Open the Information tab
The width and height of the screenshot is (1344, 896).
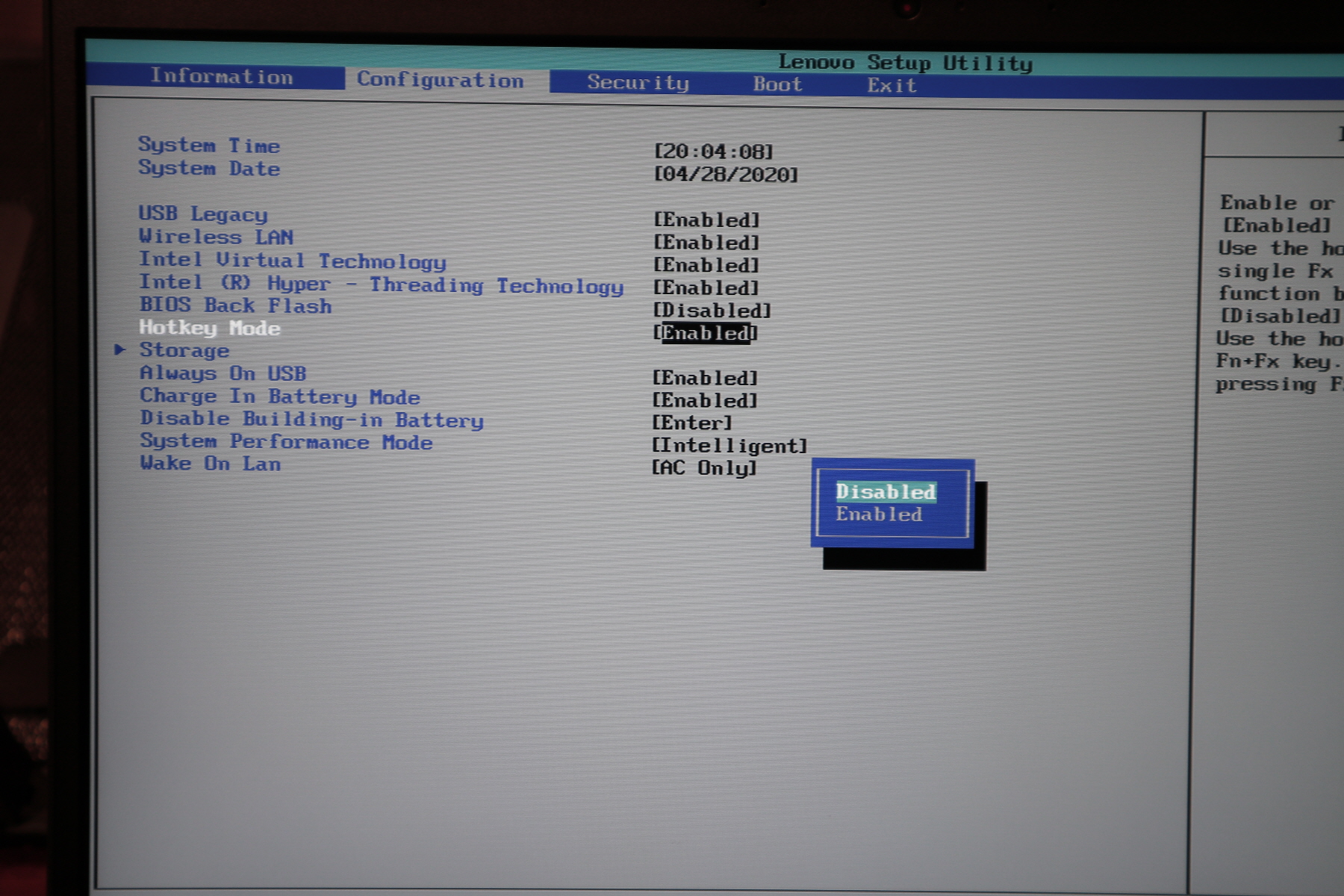[x=222, y=76]
